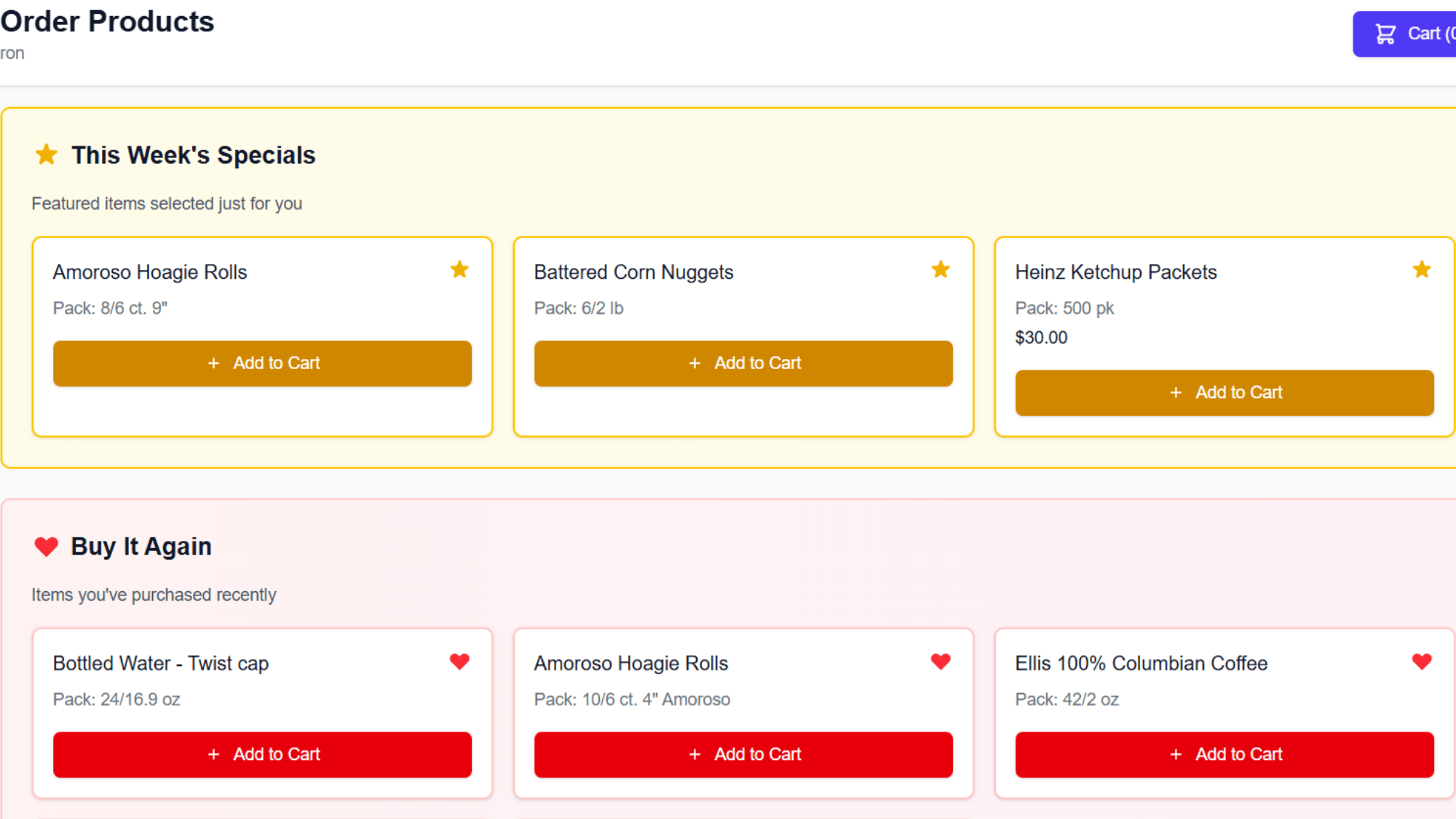This screenshot has height=819, width=1456.
Task: Click 'Pack: 10/6 ct. 4" Amoroso' text
Action: click(632, 700)
